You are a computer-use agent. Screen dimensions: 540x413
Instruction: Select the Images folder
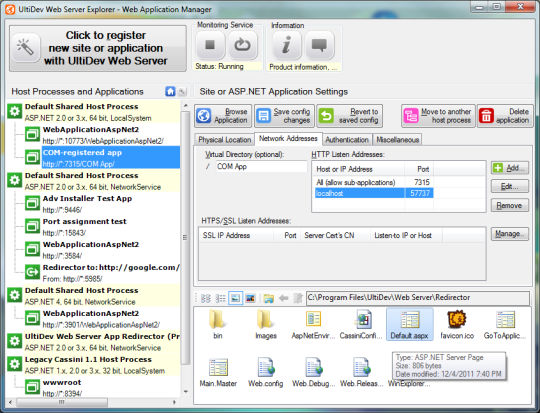point(266,324)
